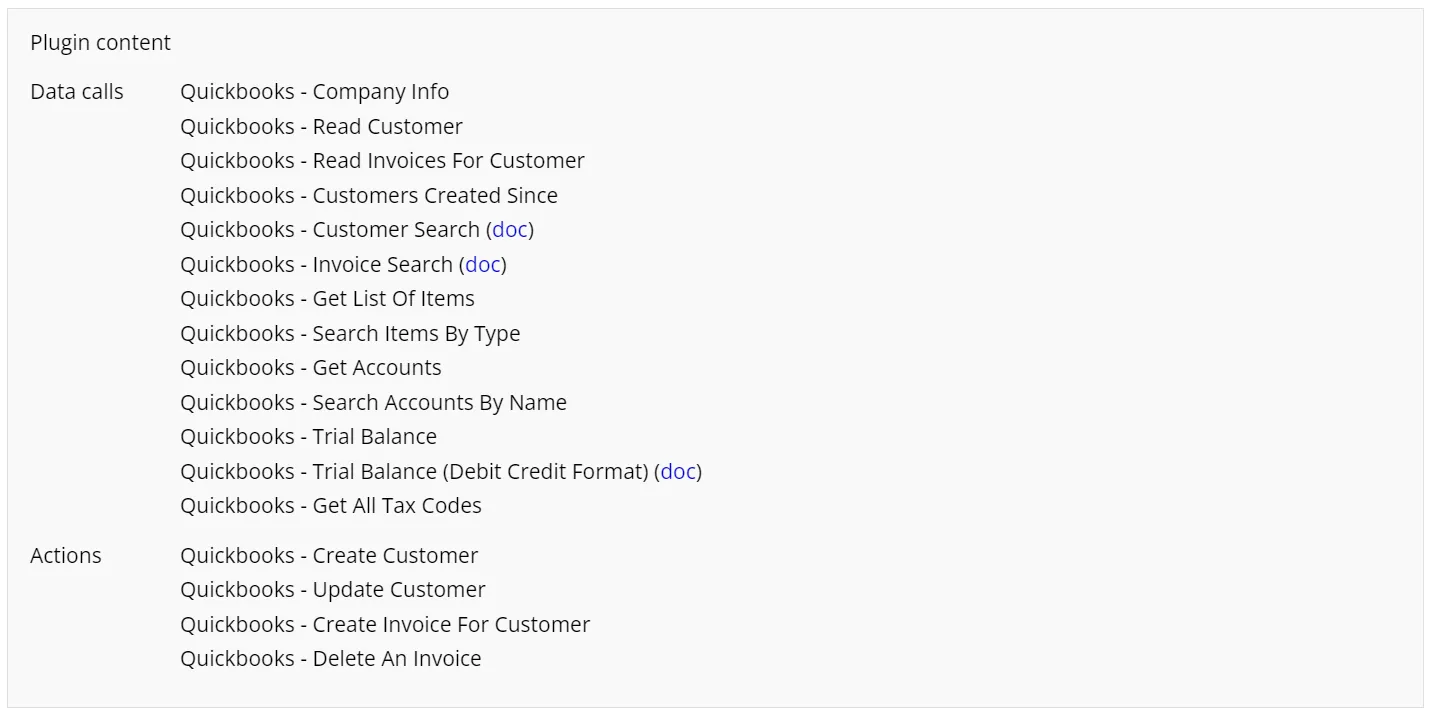
Task: Select Quickbooks - Create Invoice For Customer
Action: (385, 625)
